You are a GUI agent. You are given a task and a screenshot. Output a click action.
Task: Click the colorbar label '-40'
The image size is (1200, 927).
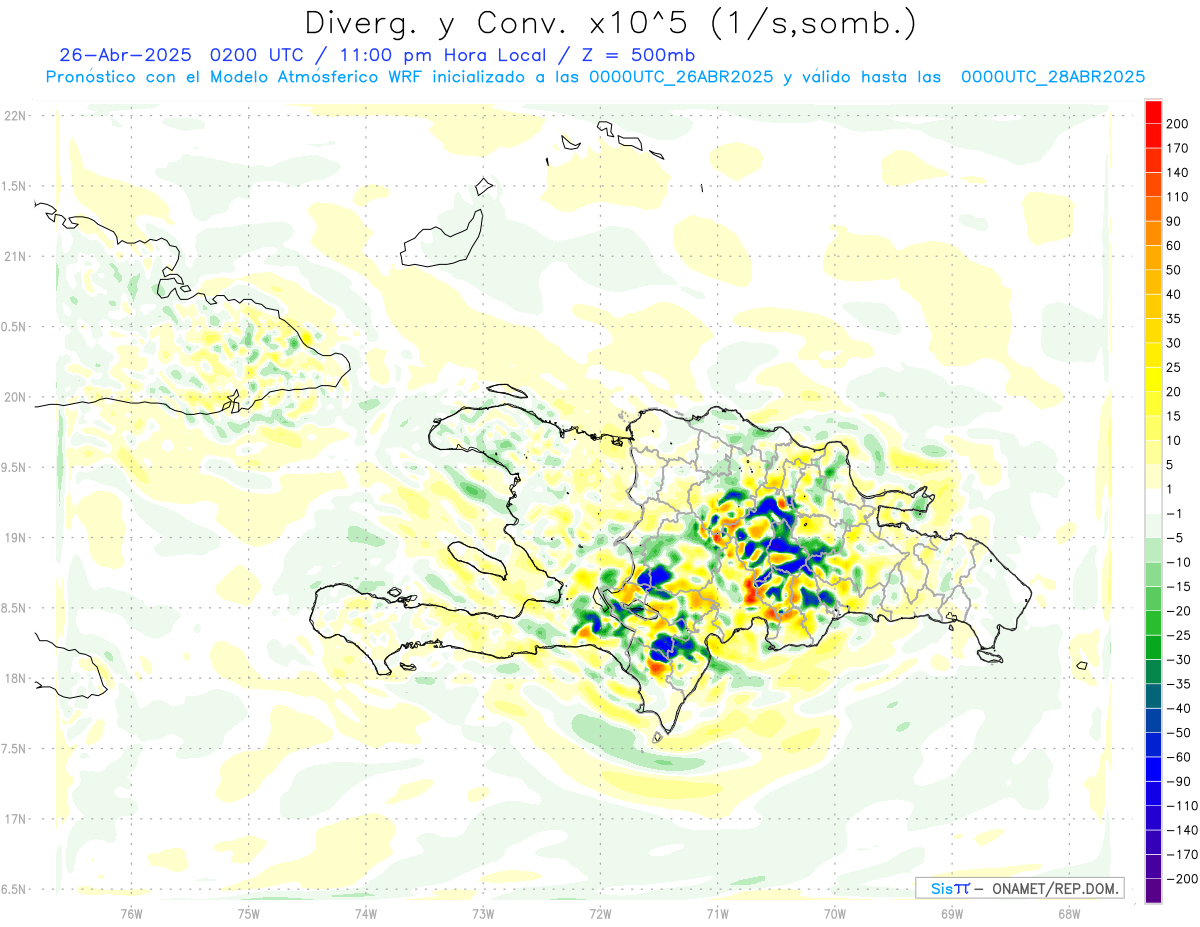coord(1178,708)
